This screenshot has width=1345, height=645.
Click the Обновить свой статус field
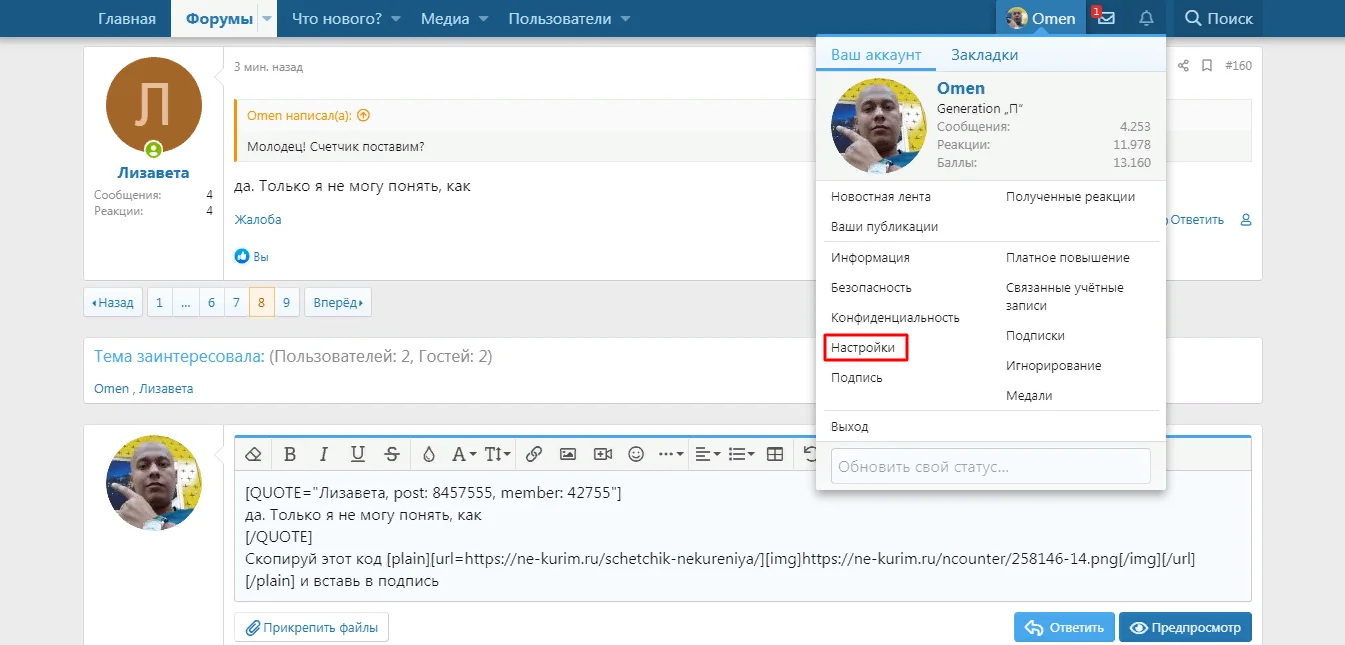[990, 466]
